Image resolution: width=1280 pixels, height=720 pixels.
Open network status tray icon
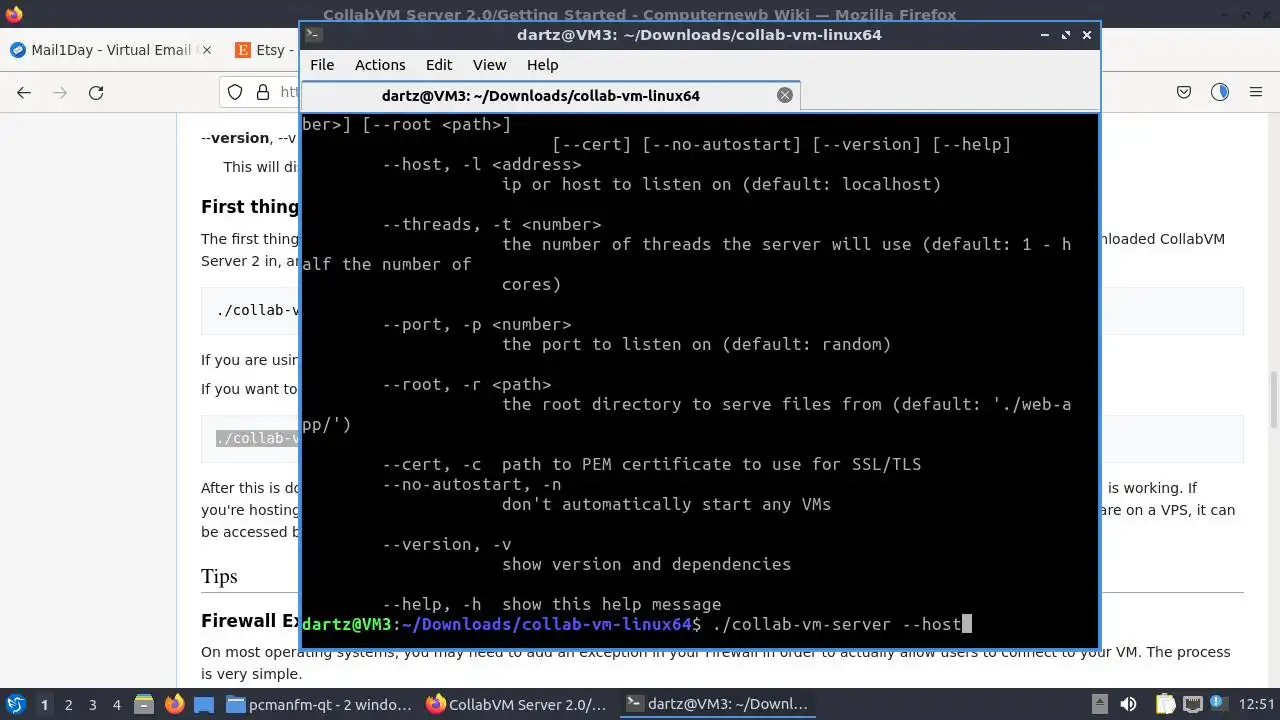[1194, 704]
